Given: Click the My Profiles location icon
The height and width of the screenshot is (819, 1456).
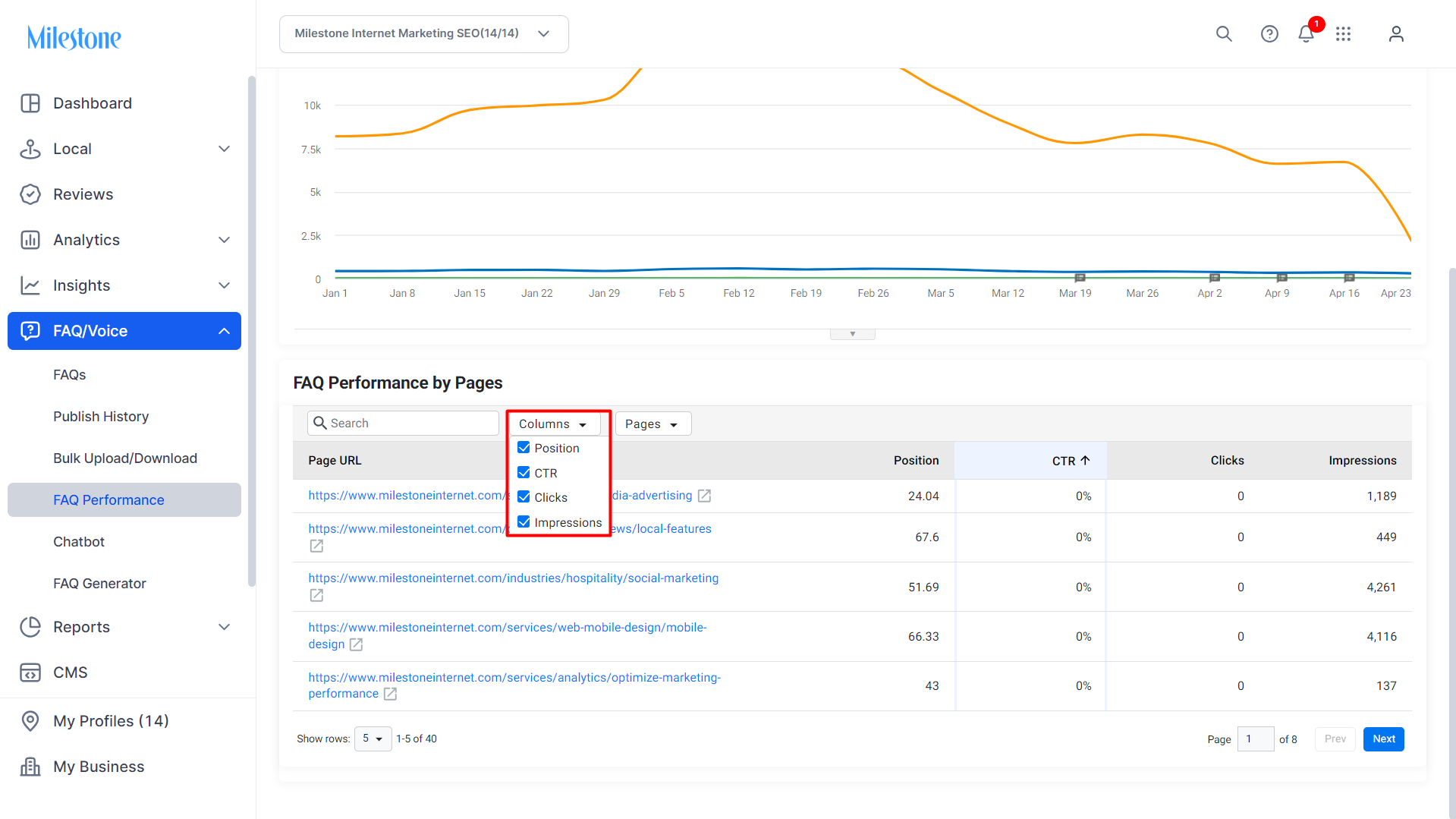Looking at the screenshot, I should point(30,721).
